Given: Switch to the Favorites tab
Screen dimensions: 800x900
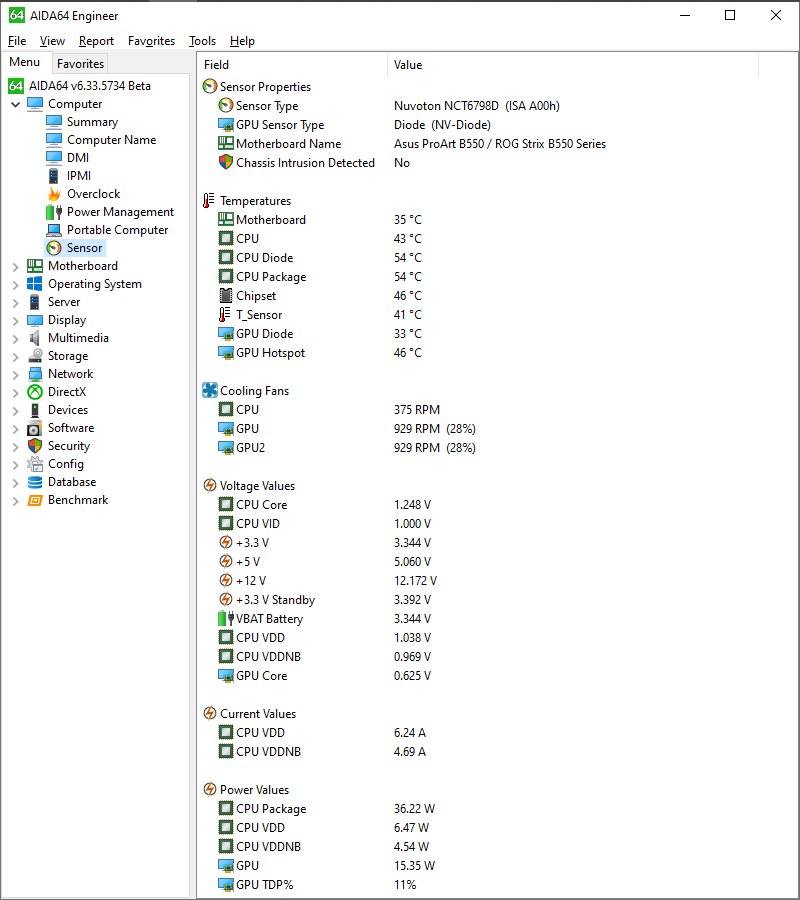Looking at the screenshot, I should click(x=80, y=63).
